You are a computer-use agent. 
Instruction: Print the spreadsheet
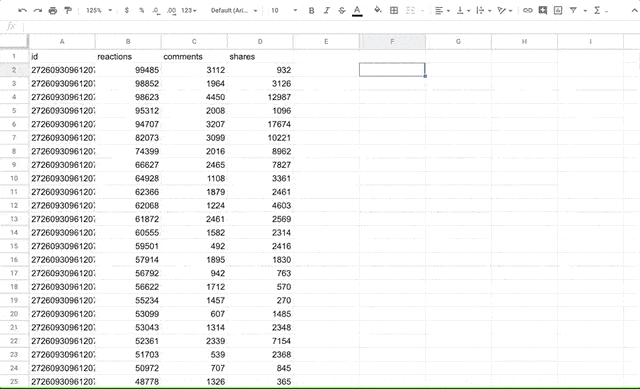(53, 11)
